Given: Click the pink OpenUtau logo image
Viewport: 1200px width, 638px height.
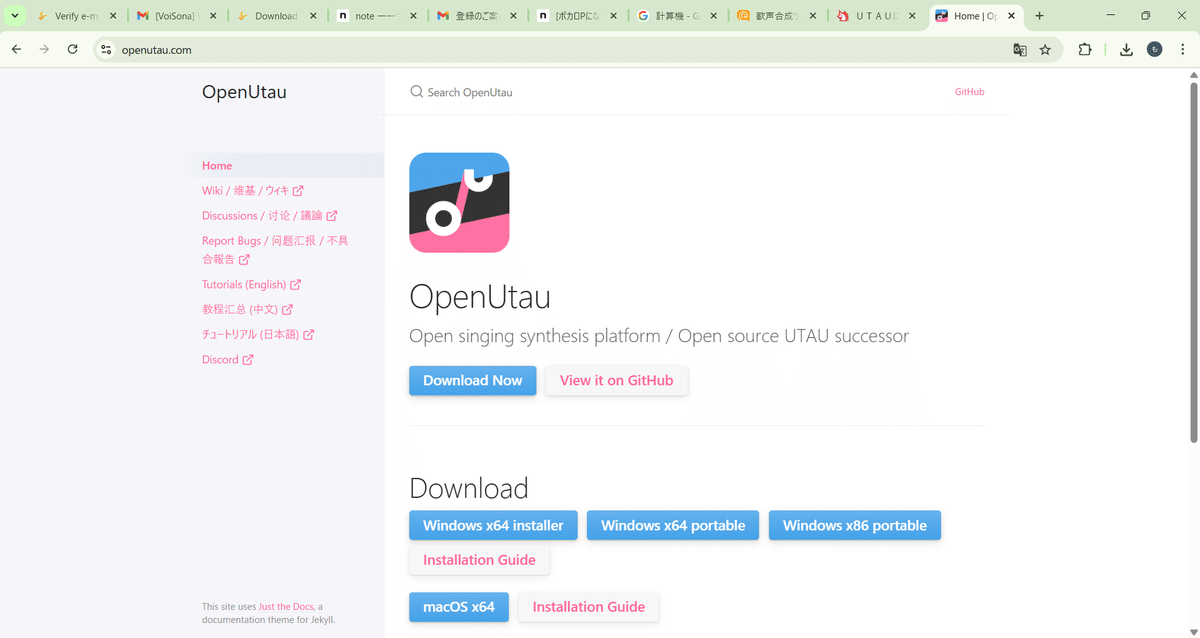Looking at the screenshot, I should (459, 202).
